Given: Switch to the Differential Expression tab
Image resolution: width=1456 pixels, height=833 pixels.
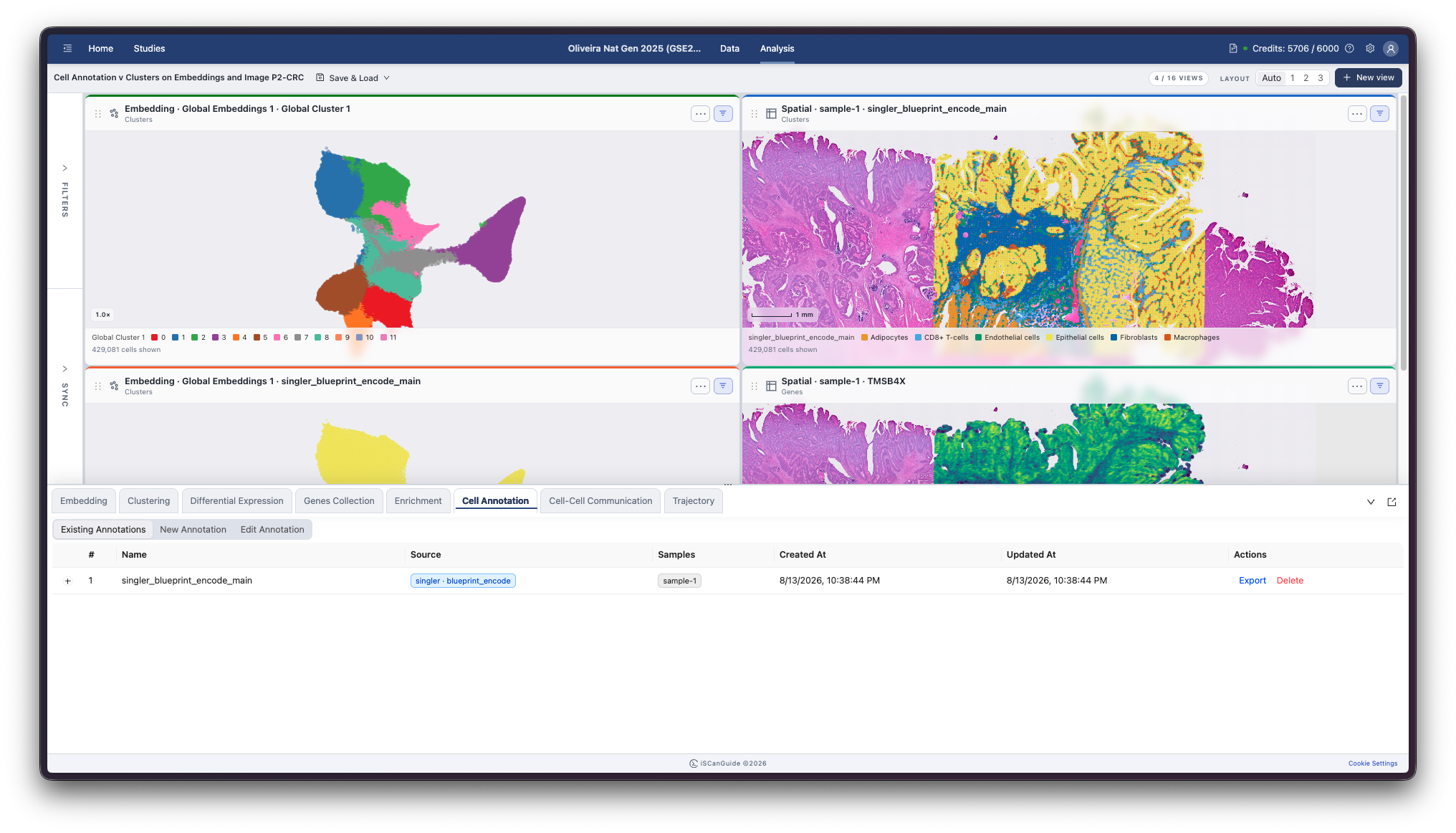Looking at the screenshot, I should tap(236, 500).
